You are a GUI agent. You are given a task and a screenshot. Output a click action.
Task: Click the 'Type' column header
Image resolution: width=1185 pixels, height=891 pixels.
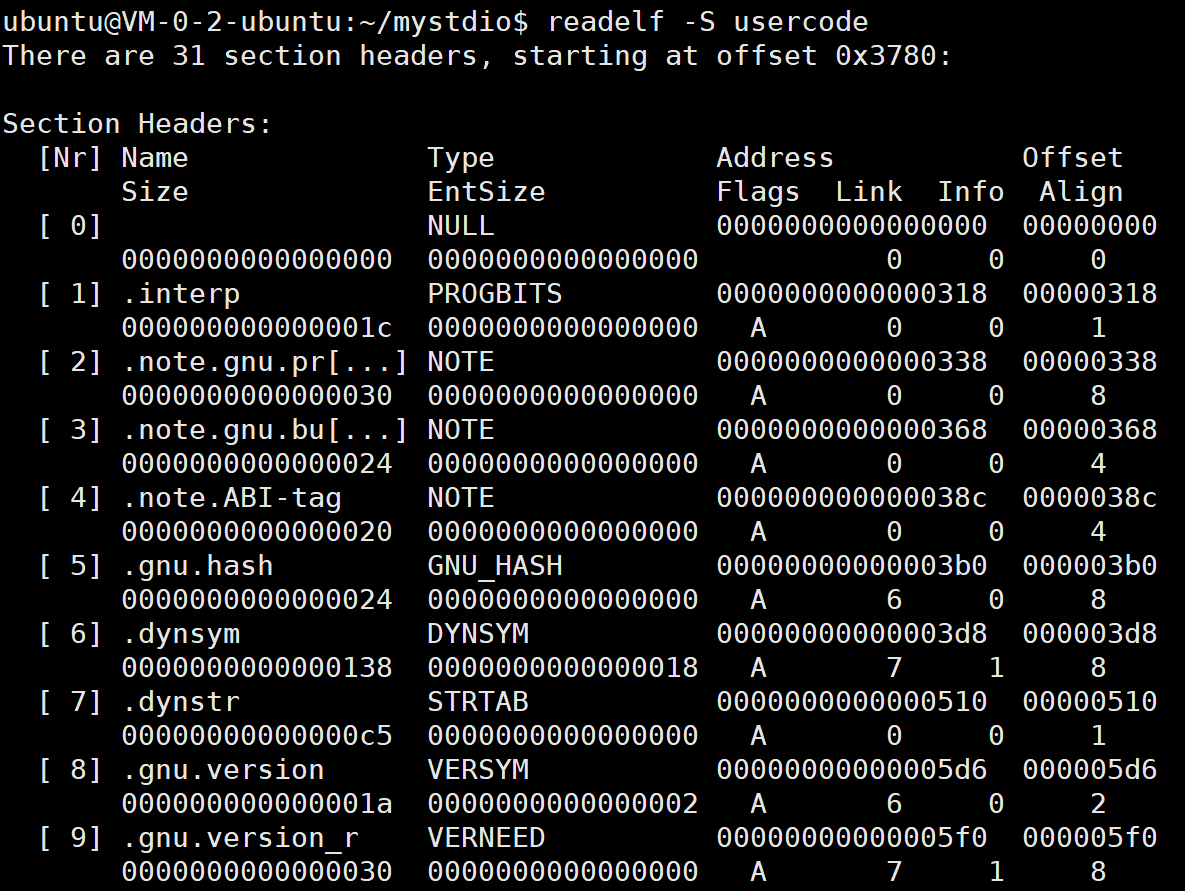point(460,158)
